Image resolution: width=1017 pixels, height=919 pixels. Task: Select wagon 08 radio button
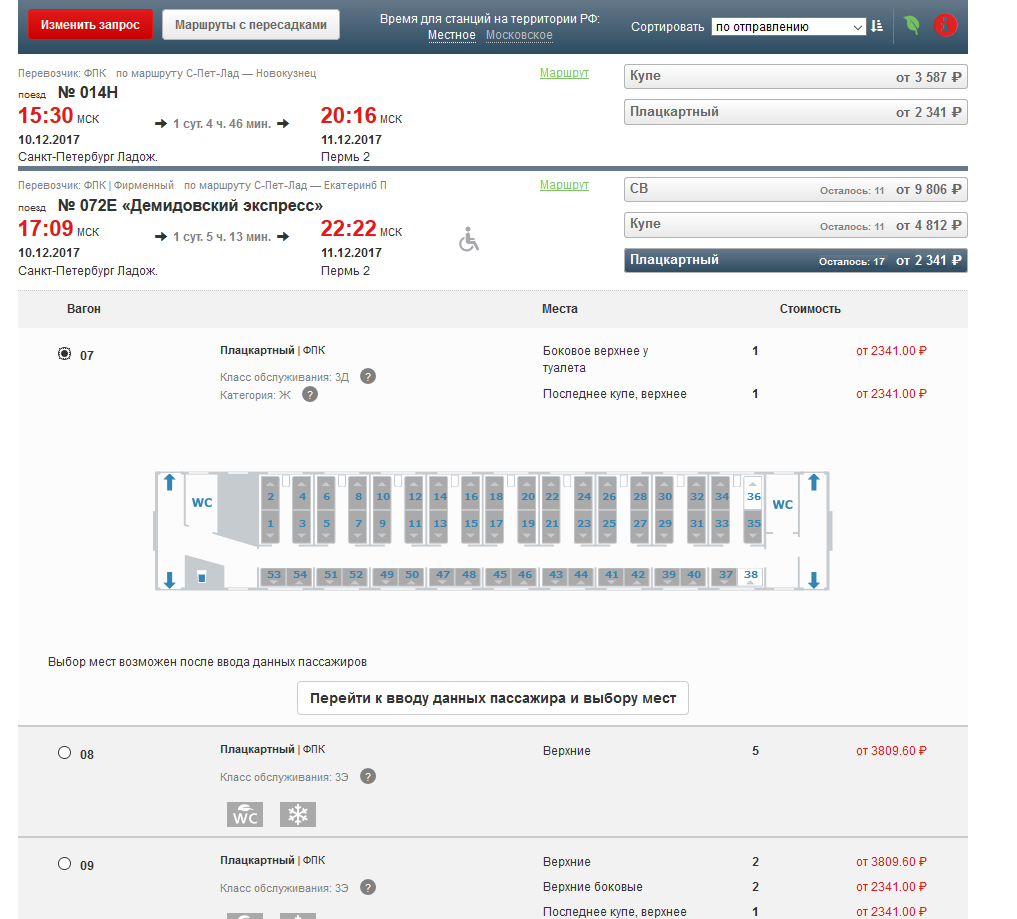[x=65, y=753]
